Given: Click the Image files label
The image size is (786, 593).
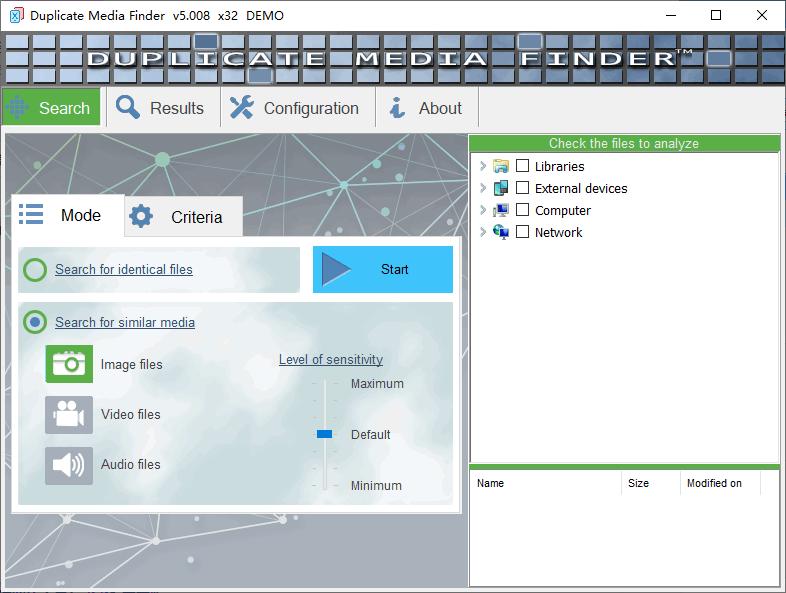Looking at the screenshot, I should [131, 364].
